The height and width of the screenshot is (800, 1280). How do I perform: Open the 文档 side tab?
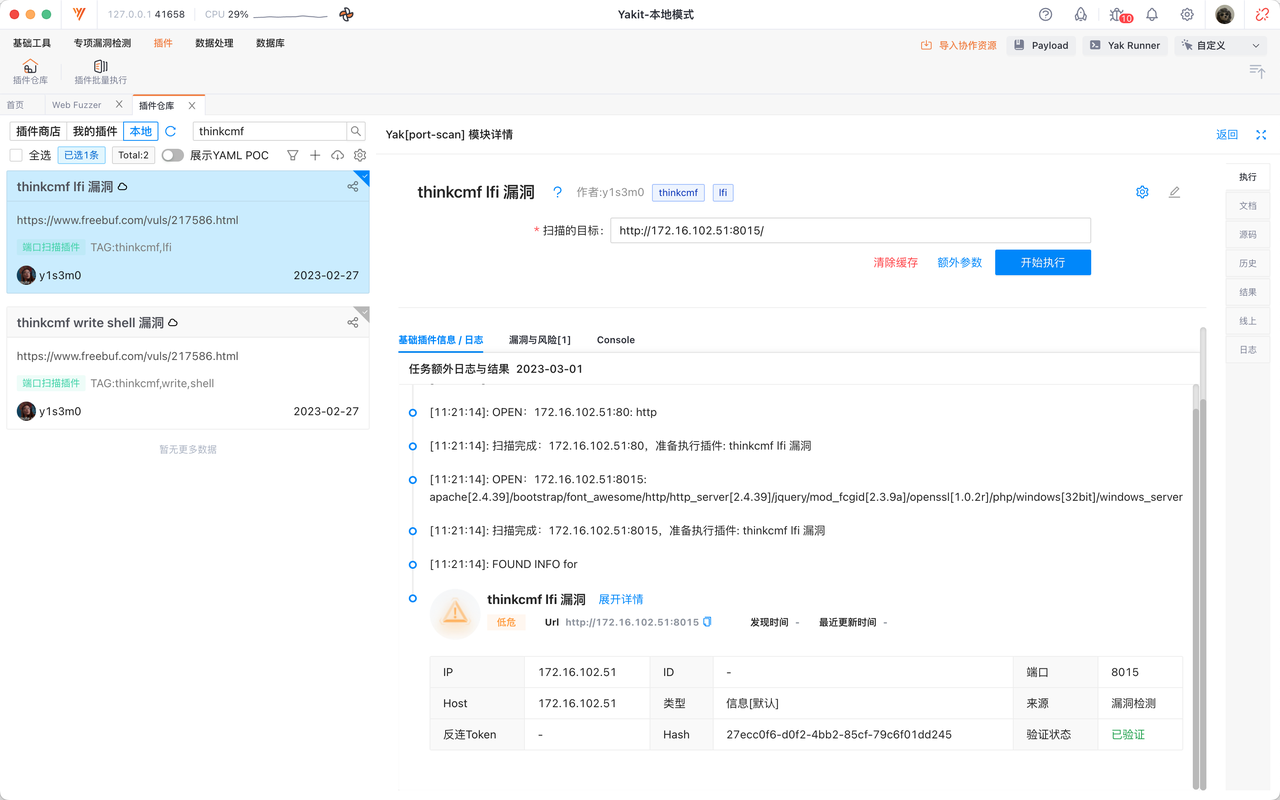[x=1248, y=206]
